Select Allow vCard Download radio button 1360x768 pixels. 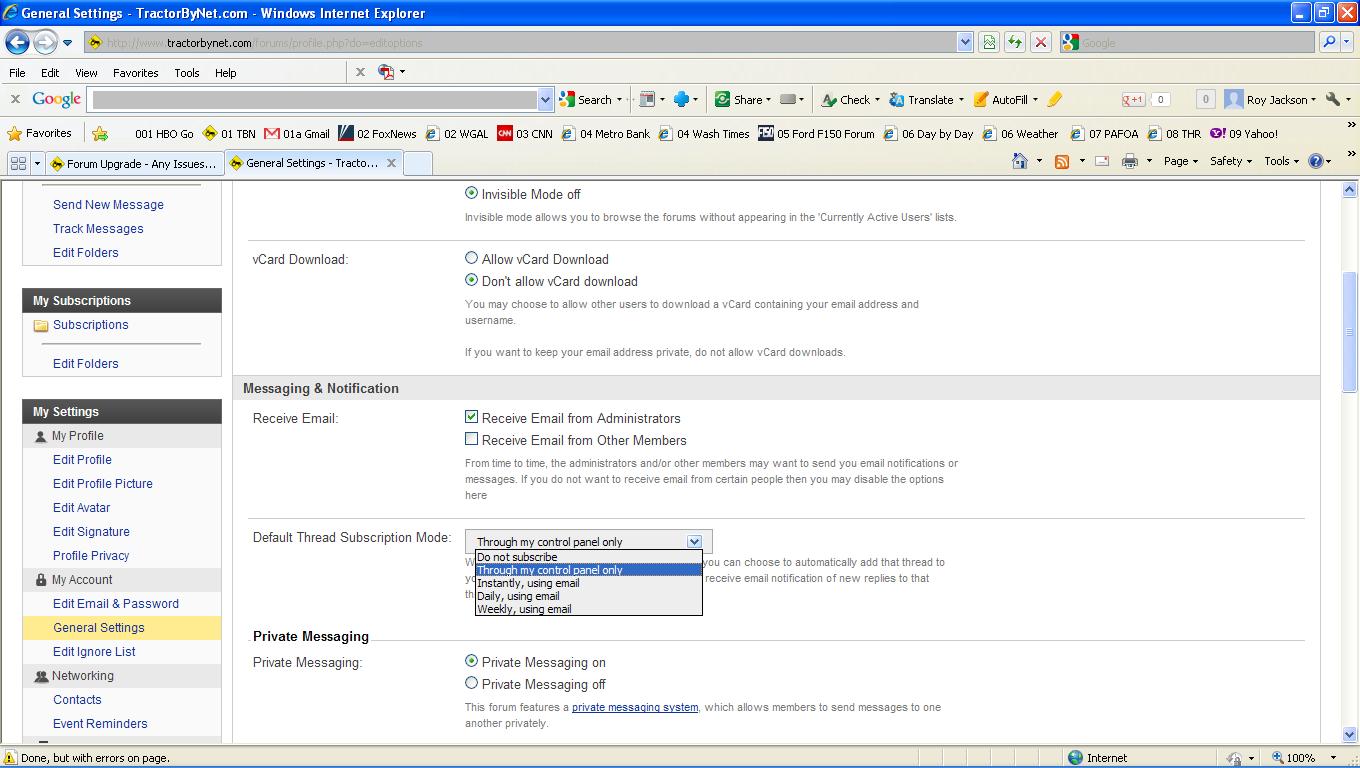click(472, 259)
